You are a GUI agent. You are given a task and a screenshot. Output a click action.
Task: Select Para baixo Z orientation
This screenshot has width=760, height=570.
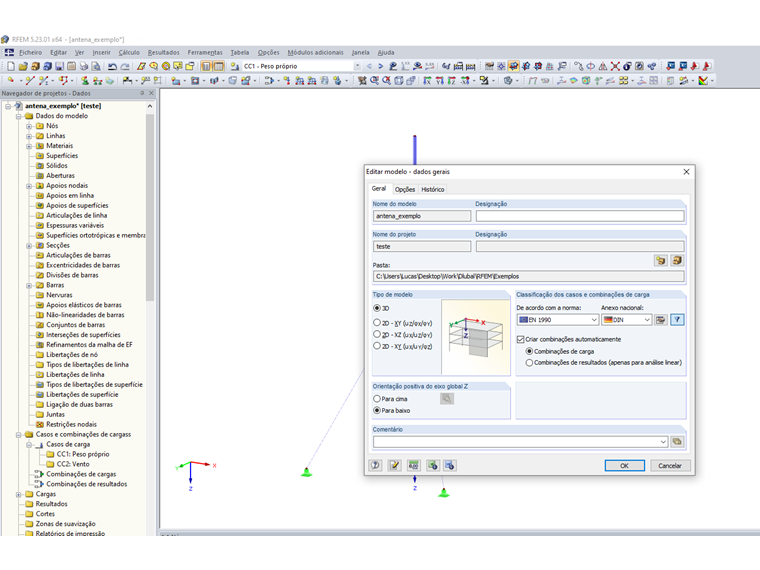(x=377, y=411)
